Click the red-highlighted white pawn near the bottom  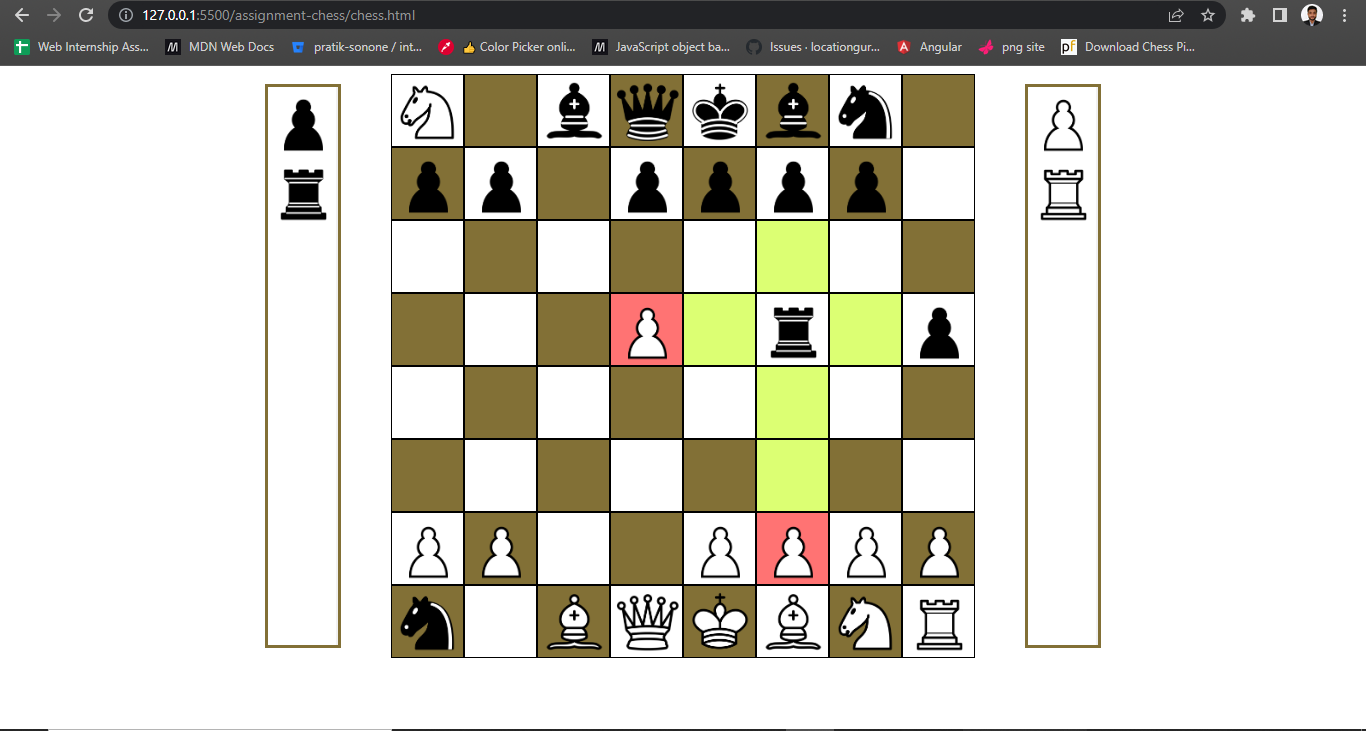point(792,548)
